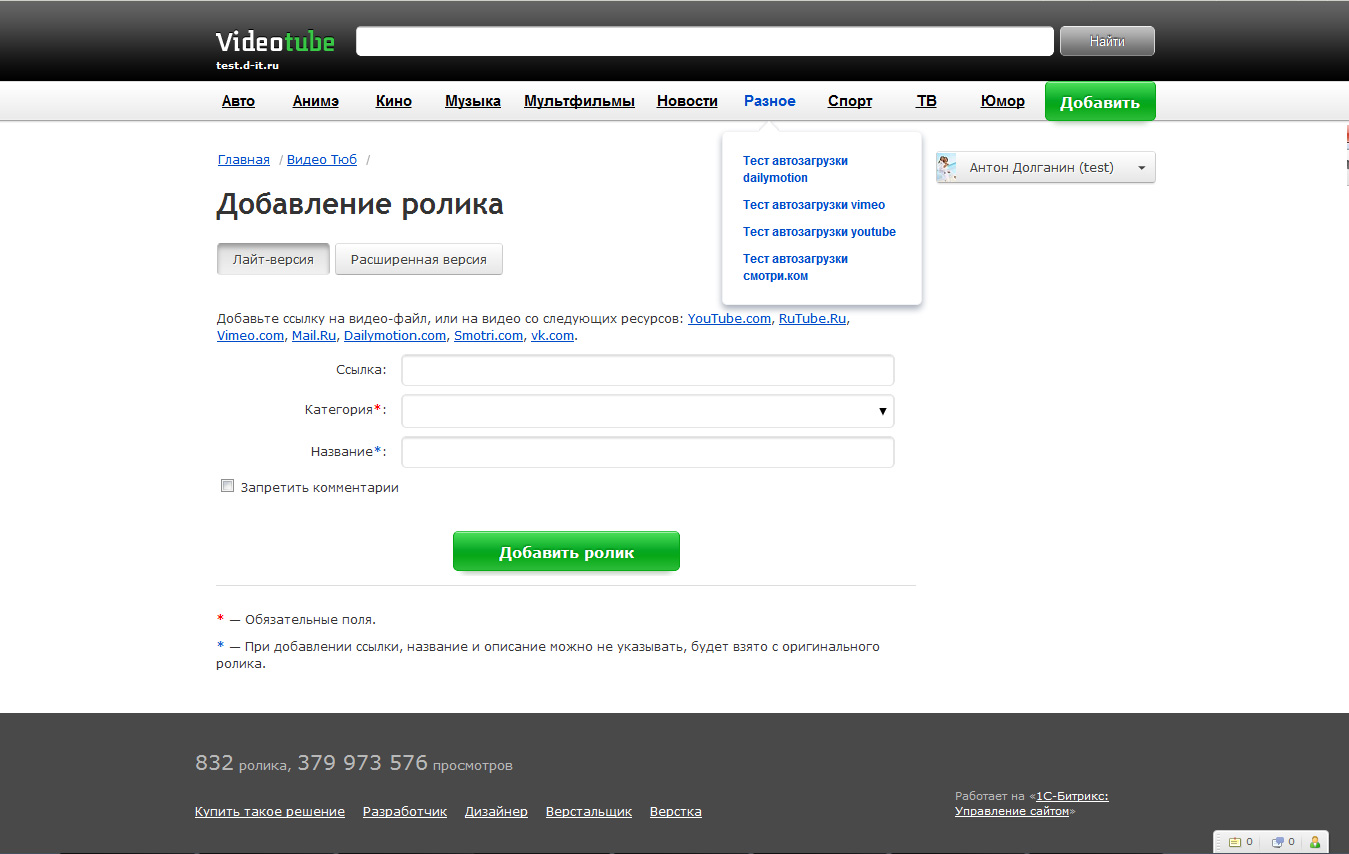Open the Категория dropdown
The height and width of the screenshot is (854, 1349).
point(647,411)
